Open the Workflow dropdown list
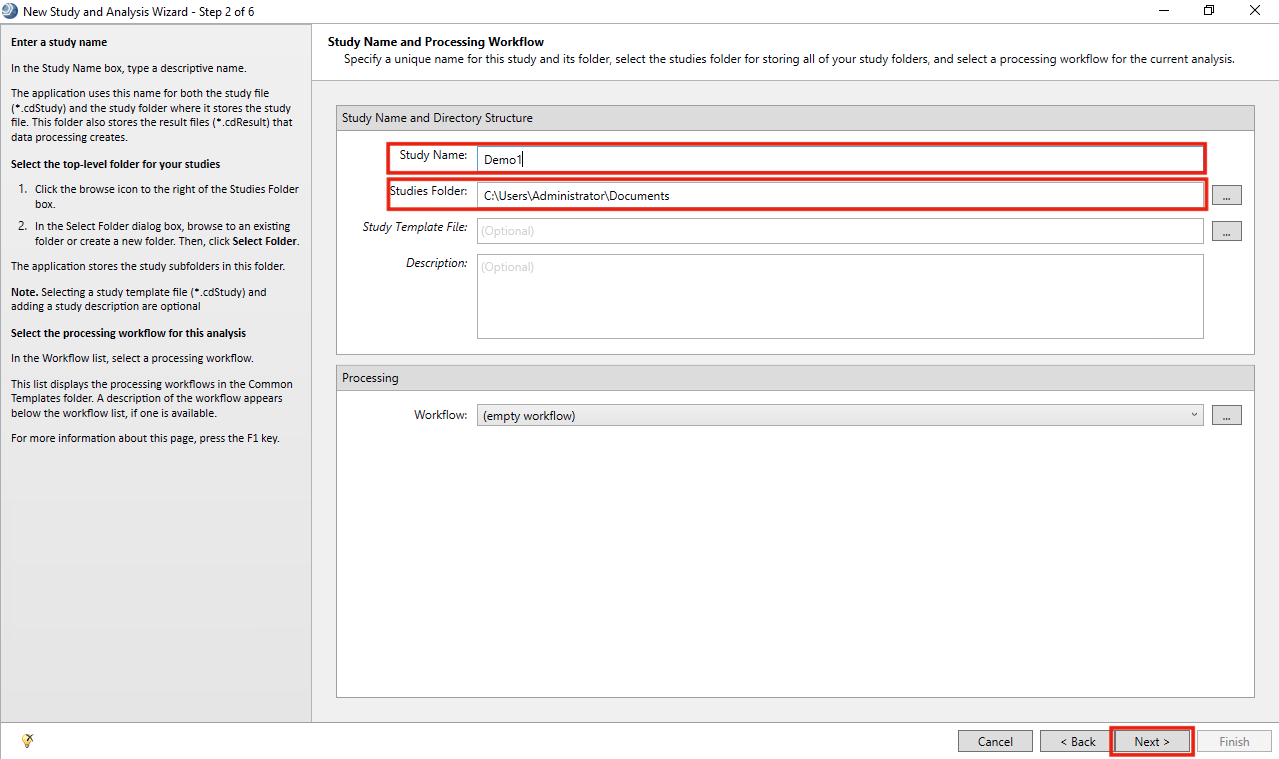Viewport: 1279px width, 759px height. pos(840,415)
